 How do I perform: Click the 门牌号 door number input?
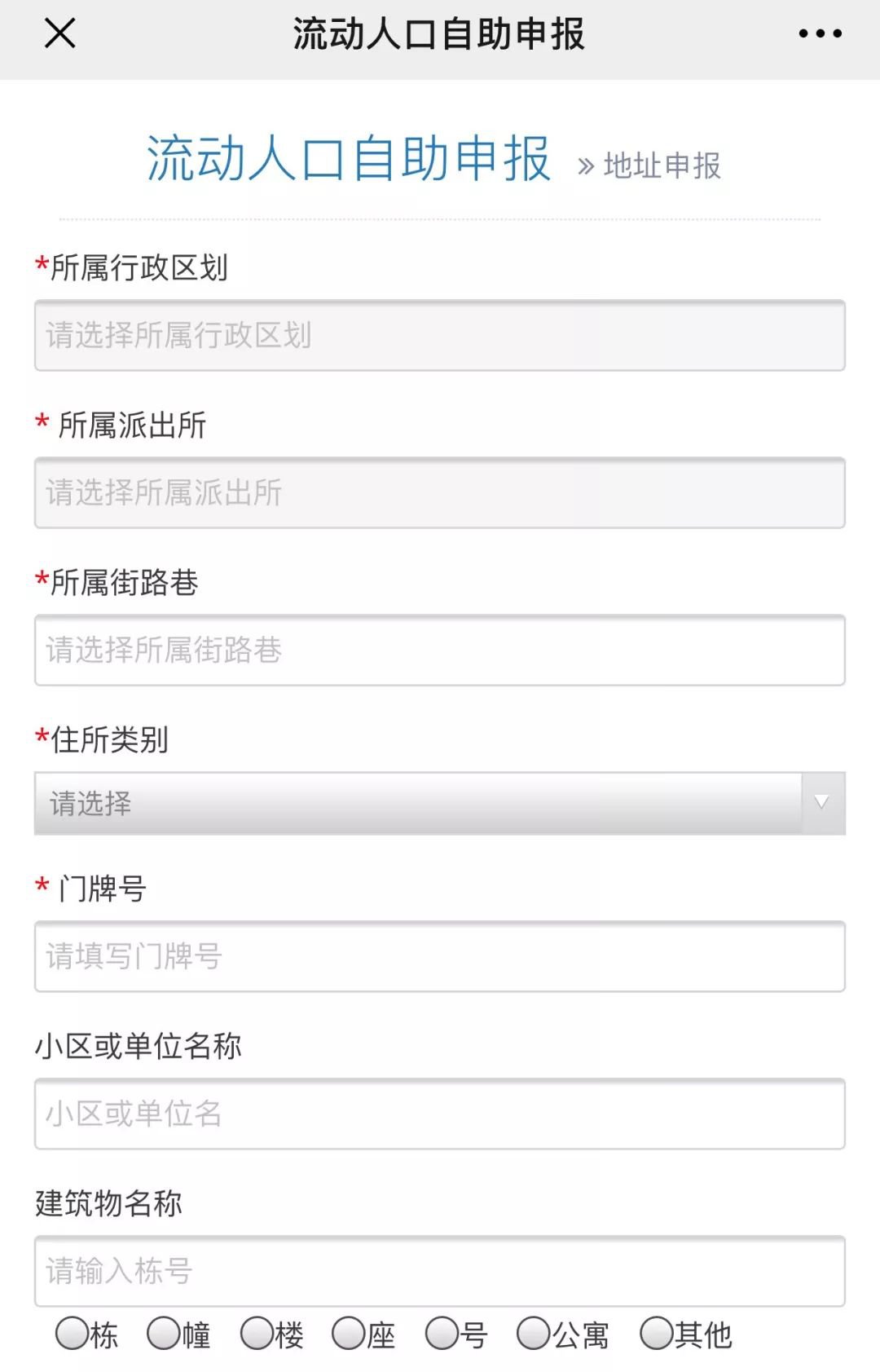439,956
